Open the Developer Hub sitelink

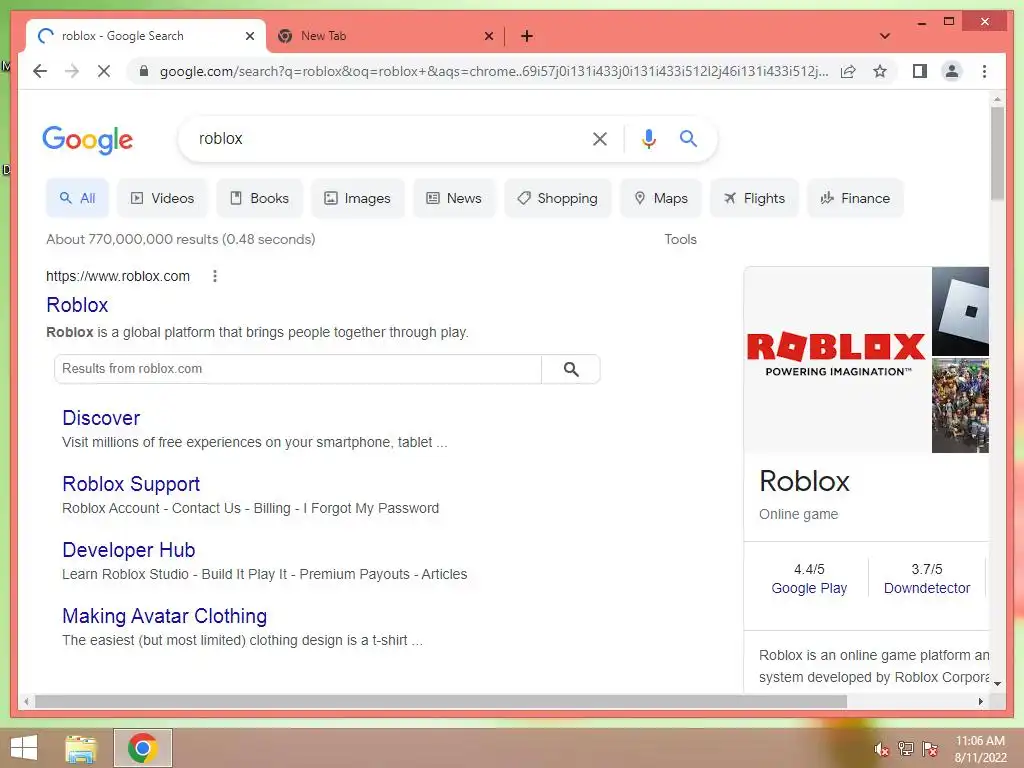tap(129, 550)
